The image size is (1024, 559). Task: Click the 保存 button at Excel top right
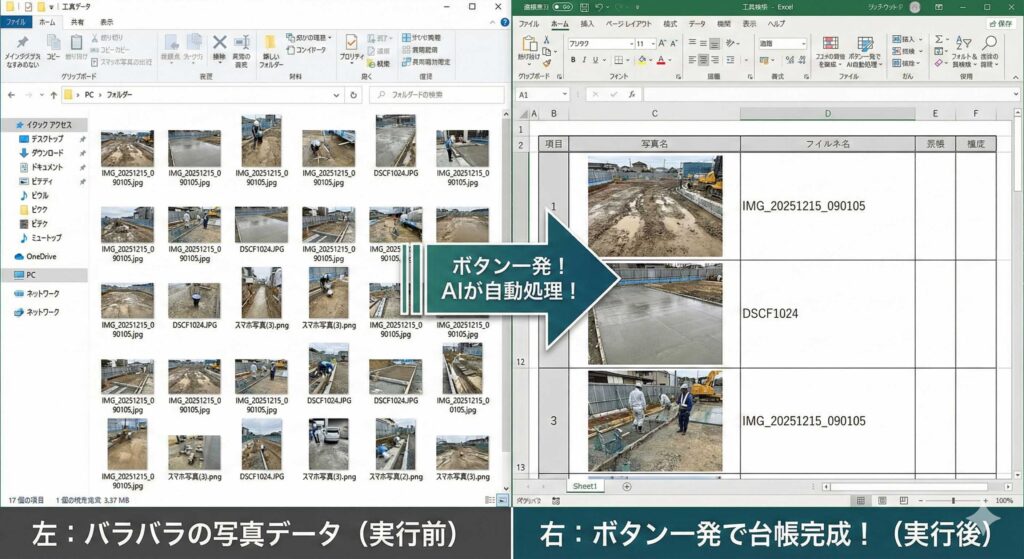point(999,23)
